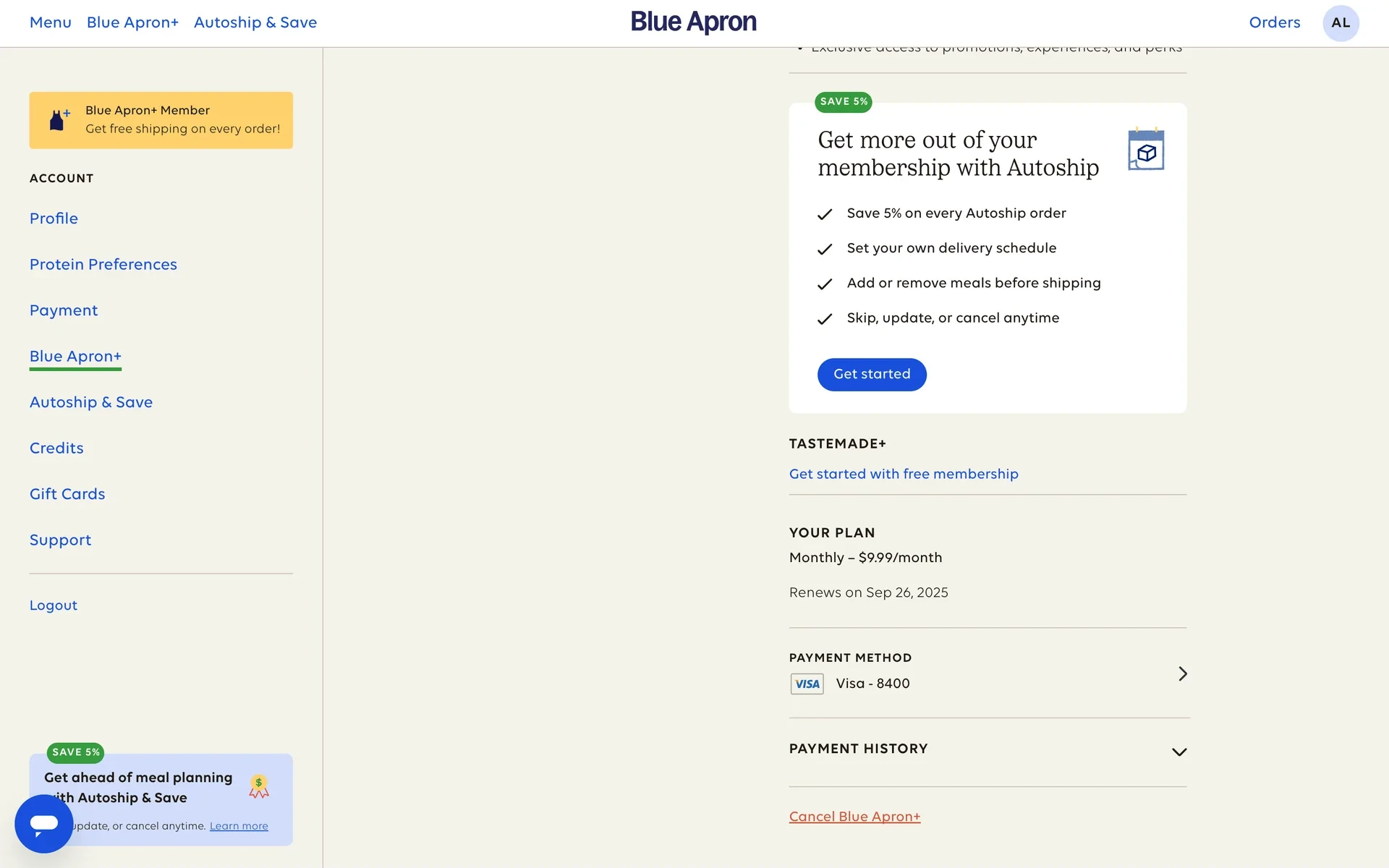The image size is (1389, 868).
Task: Open Autoship & Save in sidebar
Action: click(x=91, y=402)
